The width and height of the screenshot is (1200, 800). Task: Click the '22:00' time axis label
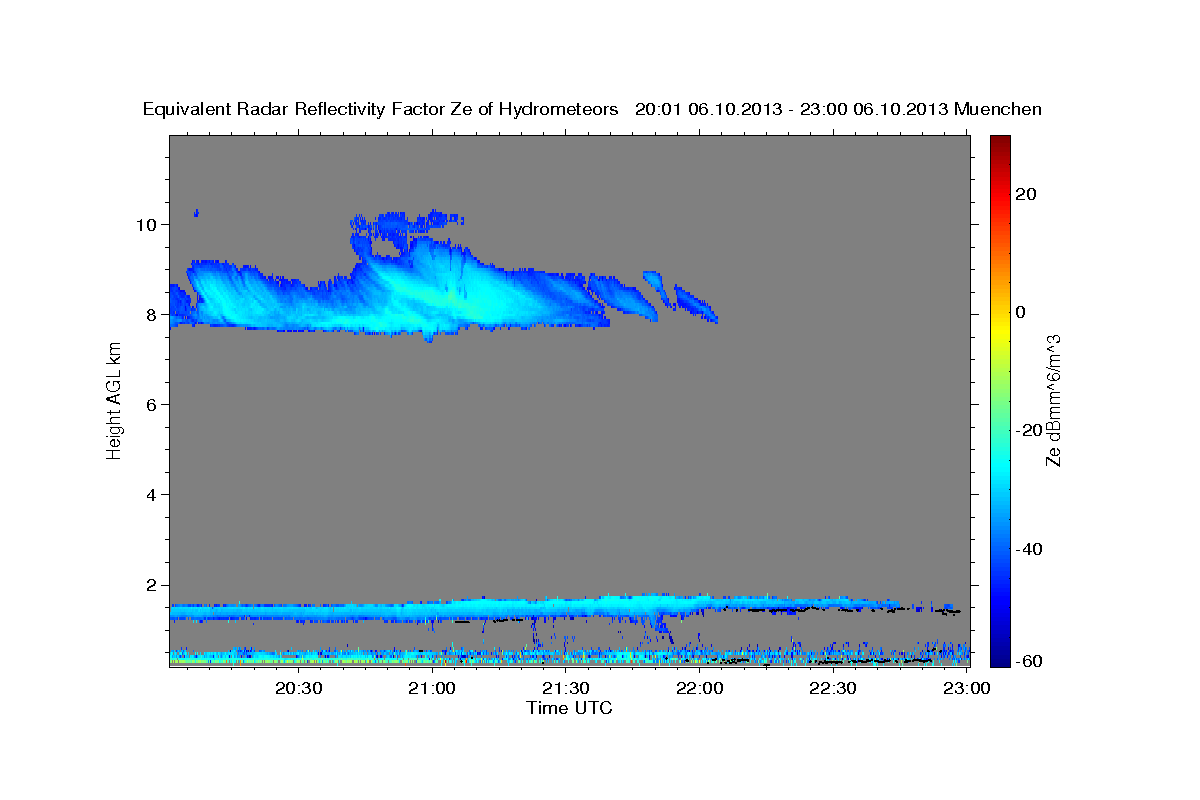tap(700, 689)
